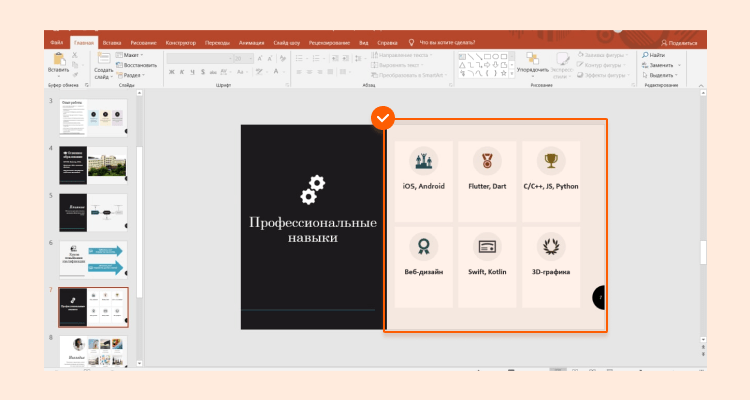
Task: Expand the Раздел (Section) dropdown
Action: click(x=134, y=75)
